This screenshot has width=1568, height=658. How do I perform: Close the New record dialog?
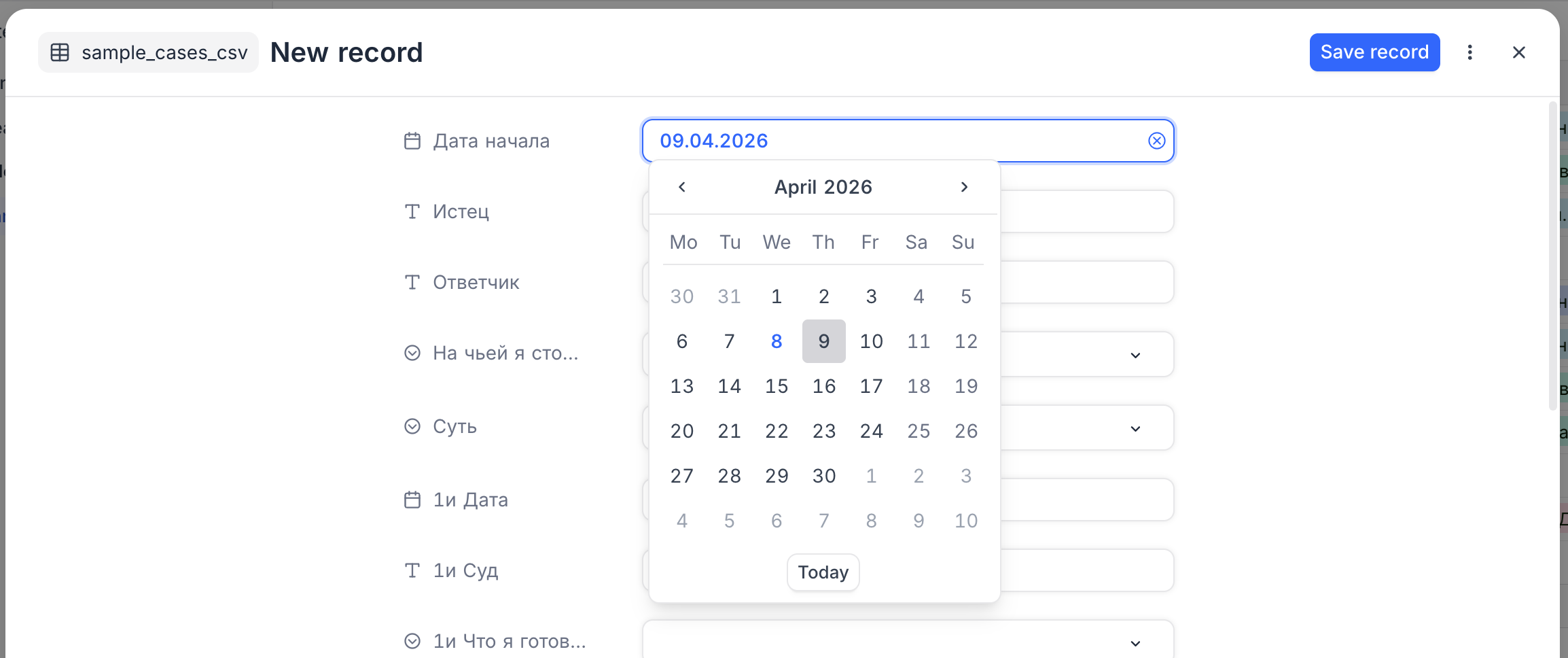coord(1519,52)
